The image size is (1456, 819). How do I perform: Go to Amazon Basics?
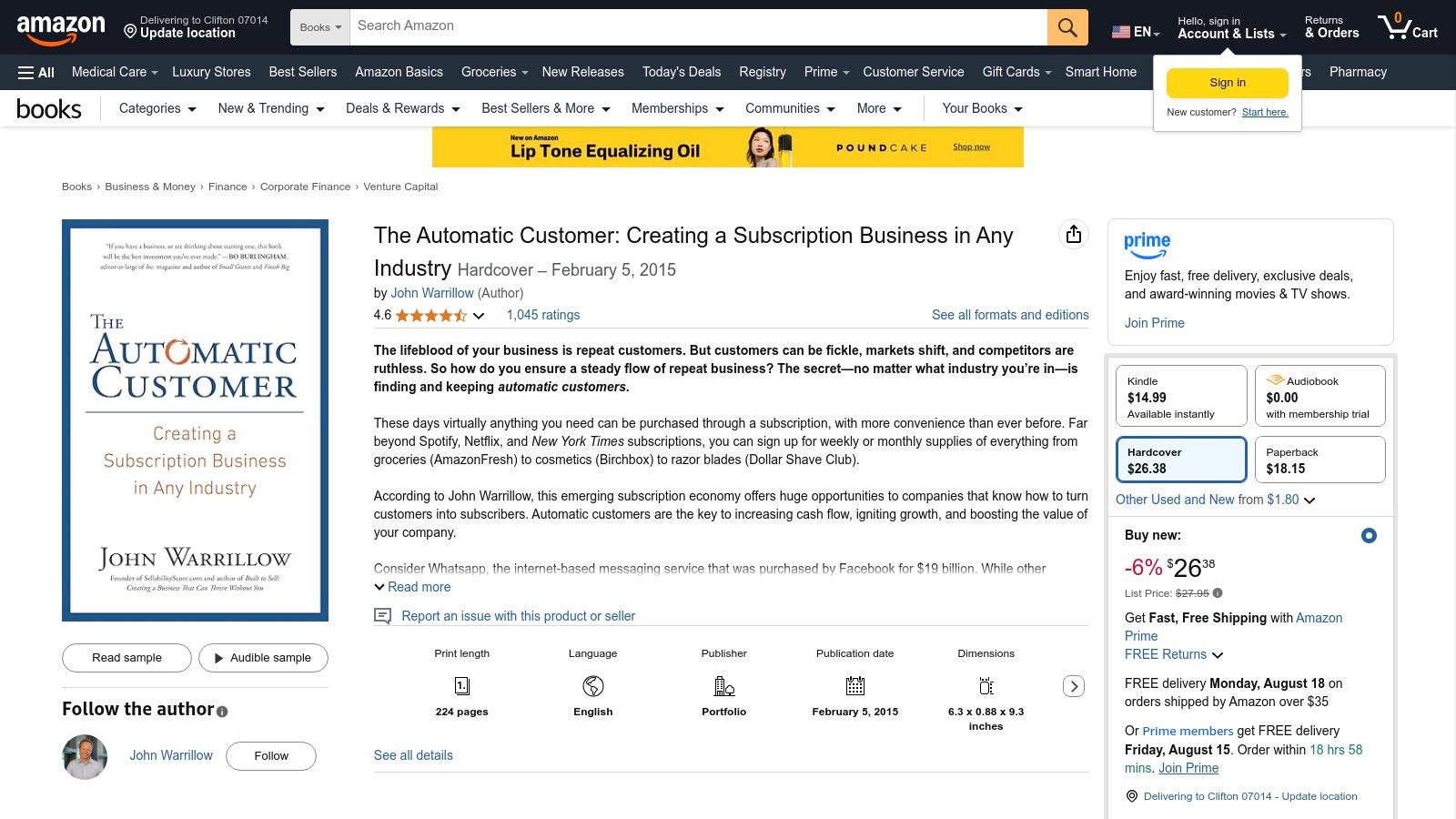pos(399,72)
